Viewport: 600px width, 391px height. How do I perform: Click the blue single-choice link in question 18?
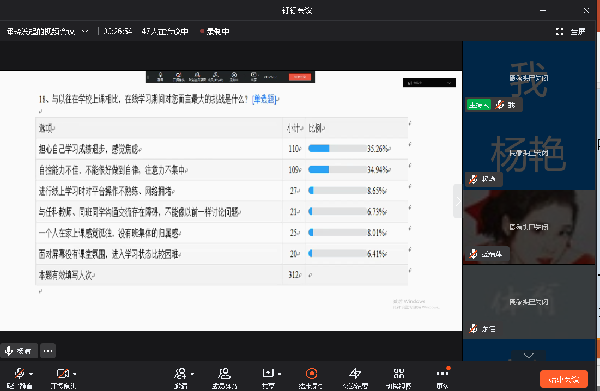point(264,99)
